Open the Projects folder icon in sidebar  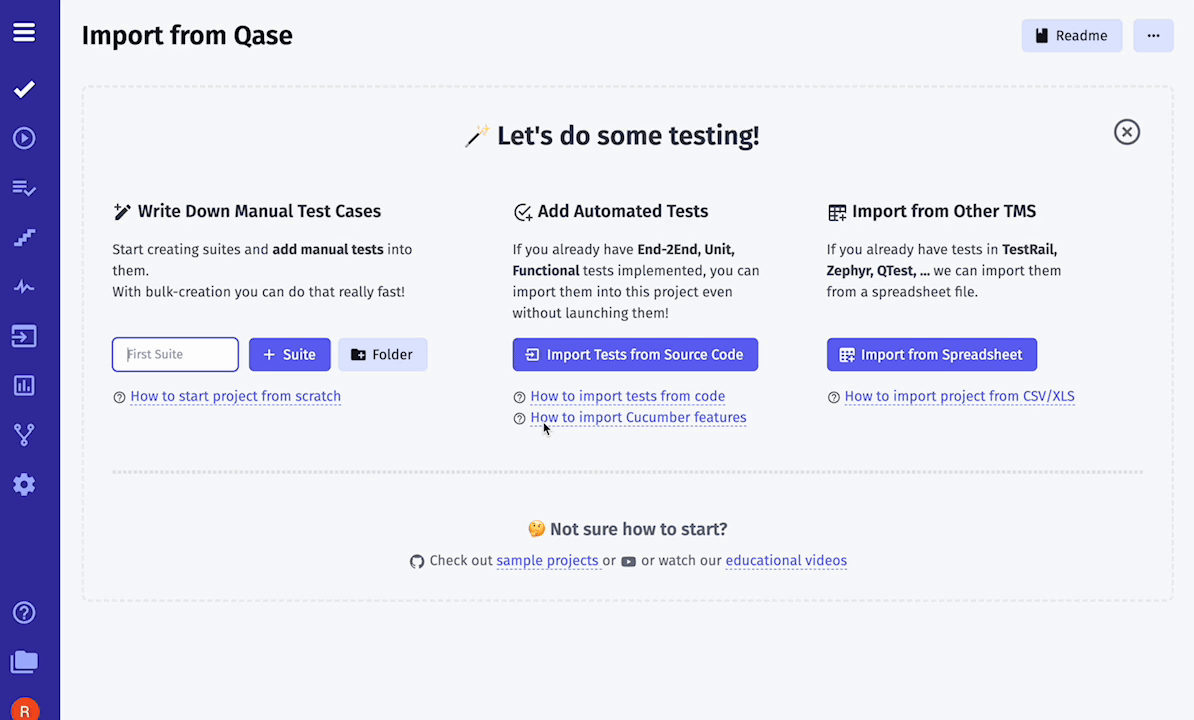pyautogui.click(x=24, y=661)
